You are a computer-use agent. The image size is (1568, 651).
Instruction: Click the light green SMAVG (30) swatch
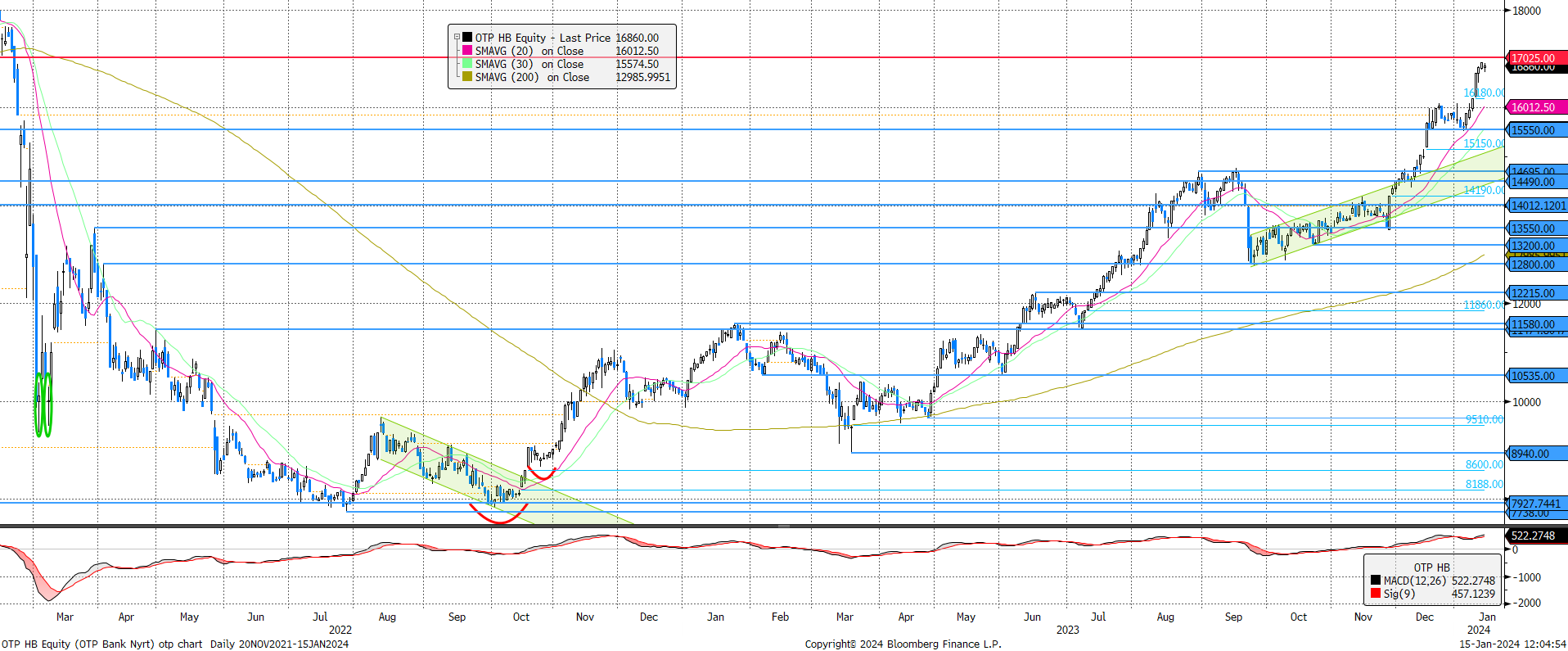[x=467, y=64]
